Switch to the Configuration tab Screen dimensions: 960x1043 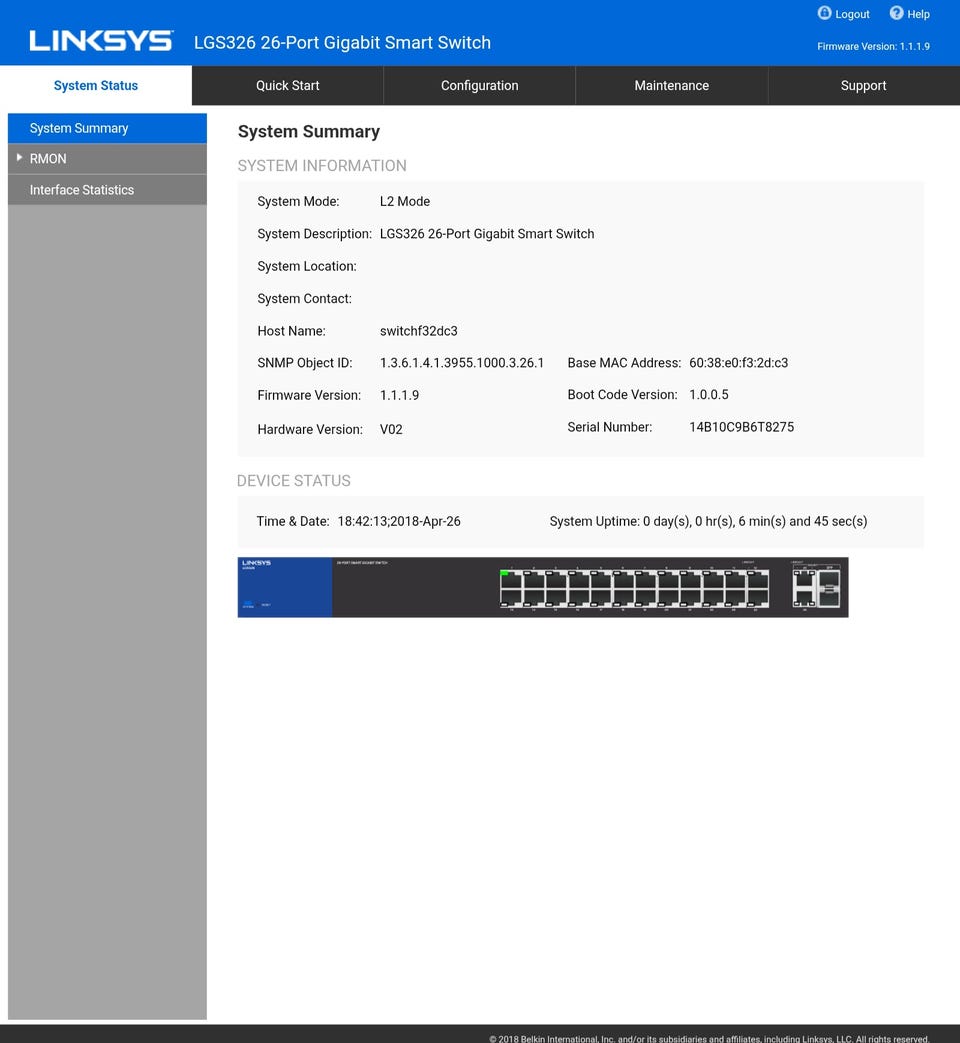click(480, 85)
